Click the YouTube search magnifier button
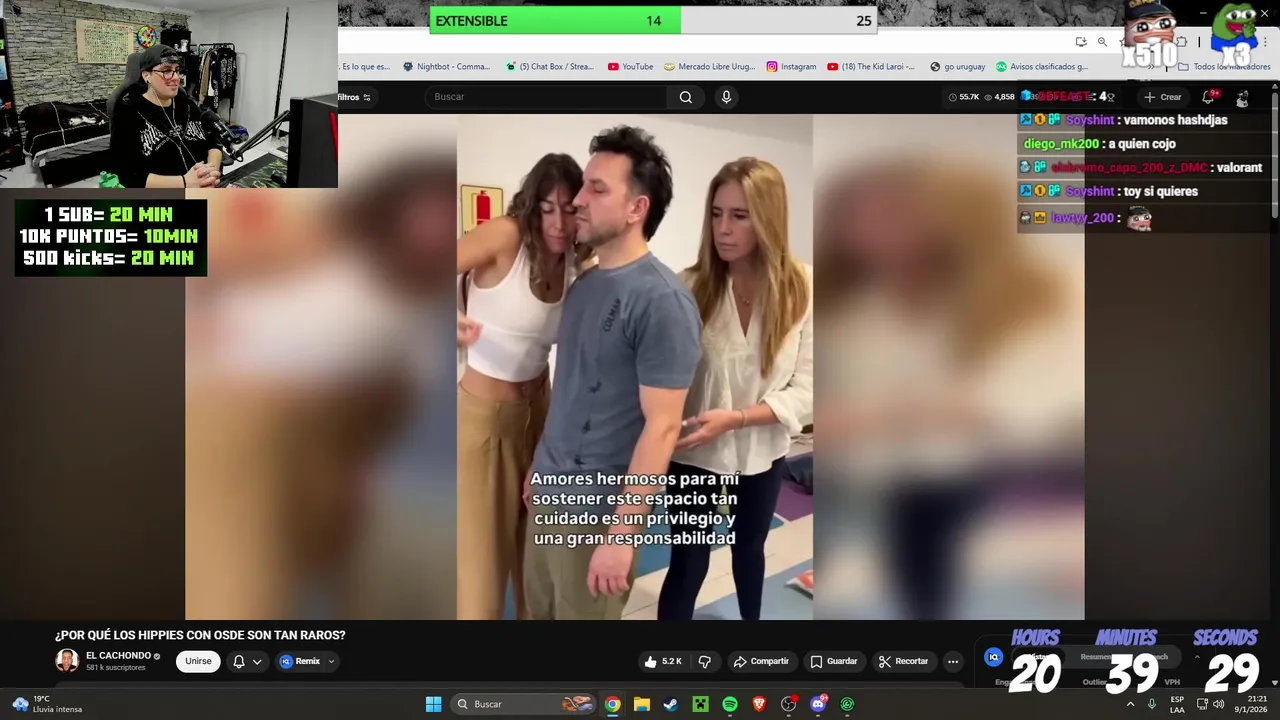 click(x=685, y=97)
